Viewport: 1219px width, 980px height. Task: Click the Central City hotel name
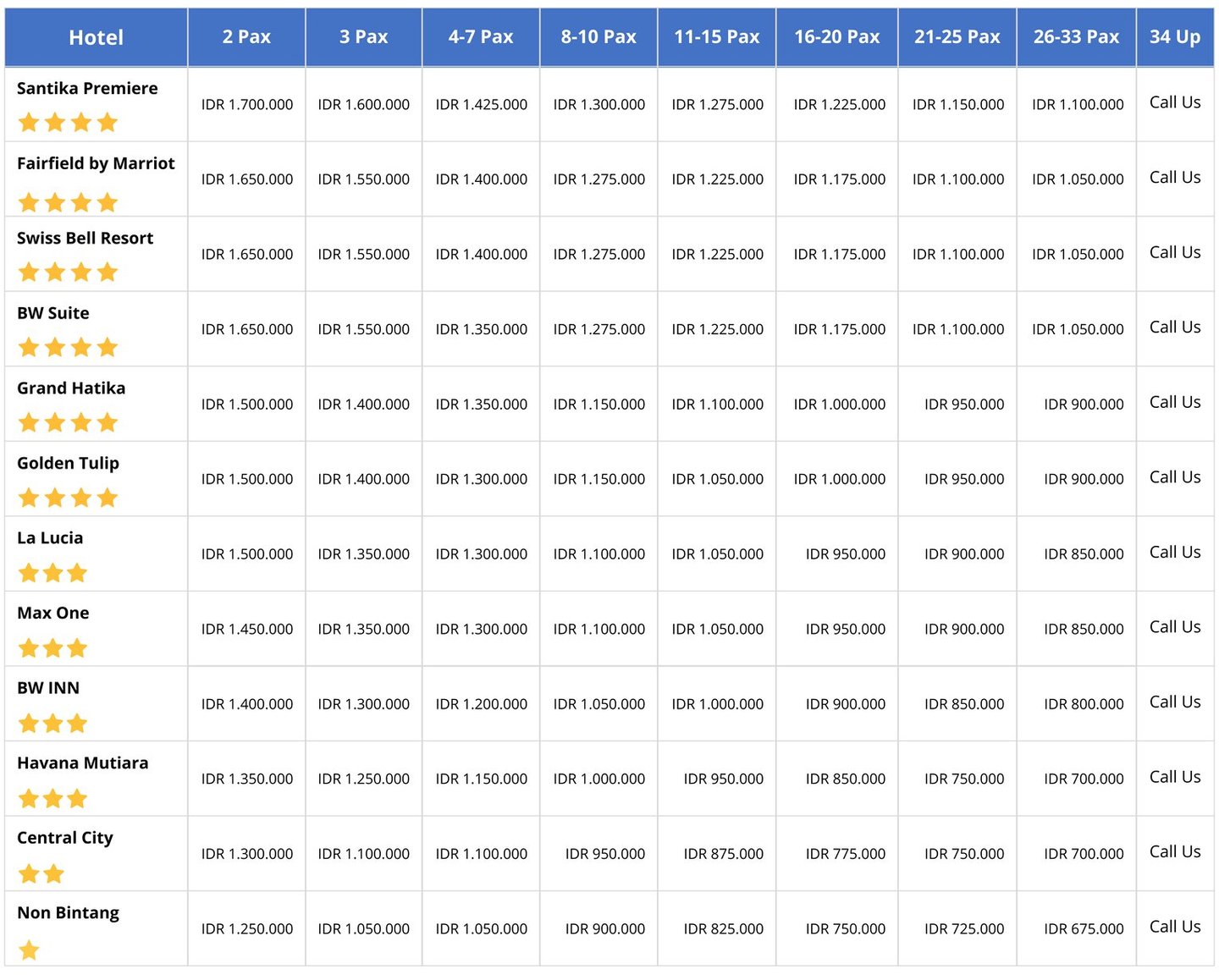click(x=64, y=838)
